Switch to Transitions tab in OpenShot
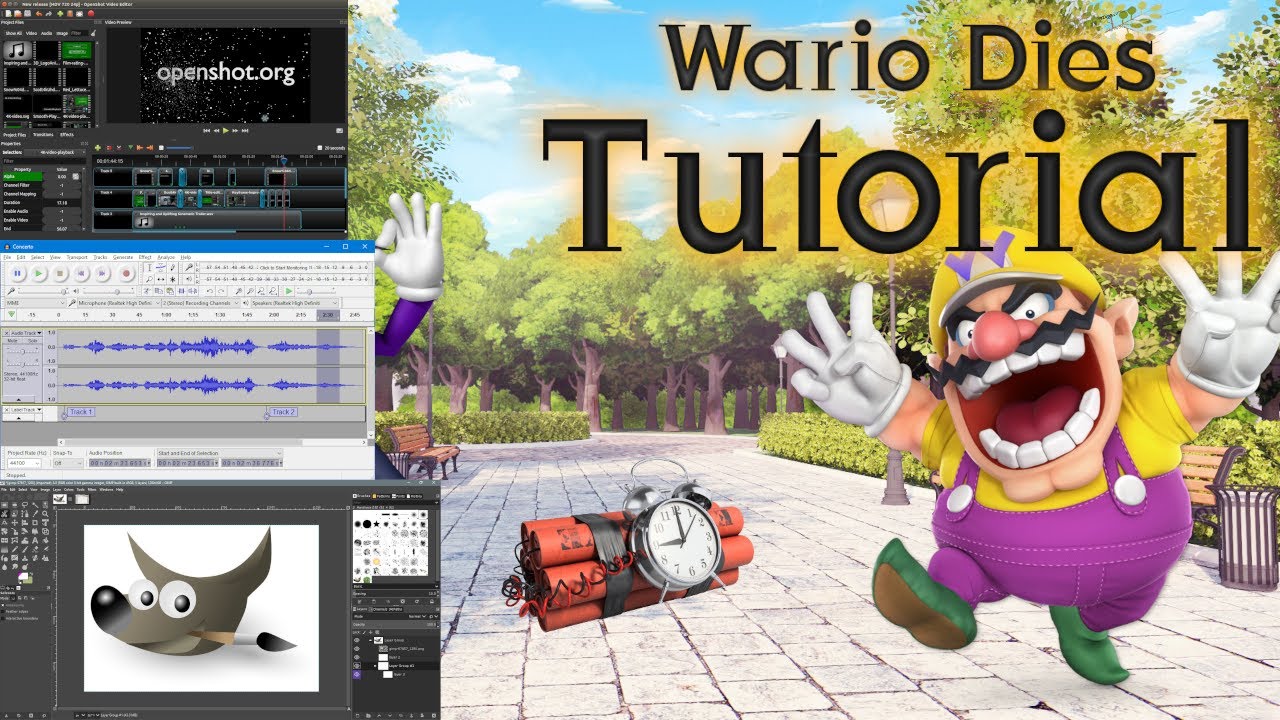Screen dimensions: 1280x720 43,135
